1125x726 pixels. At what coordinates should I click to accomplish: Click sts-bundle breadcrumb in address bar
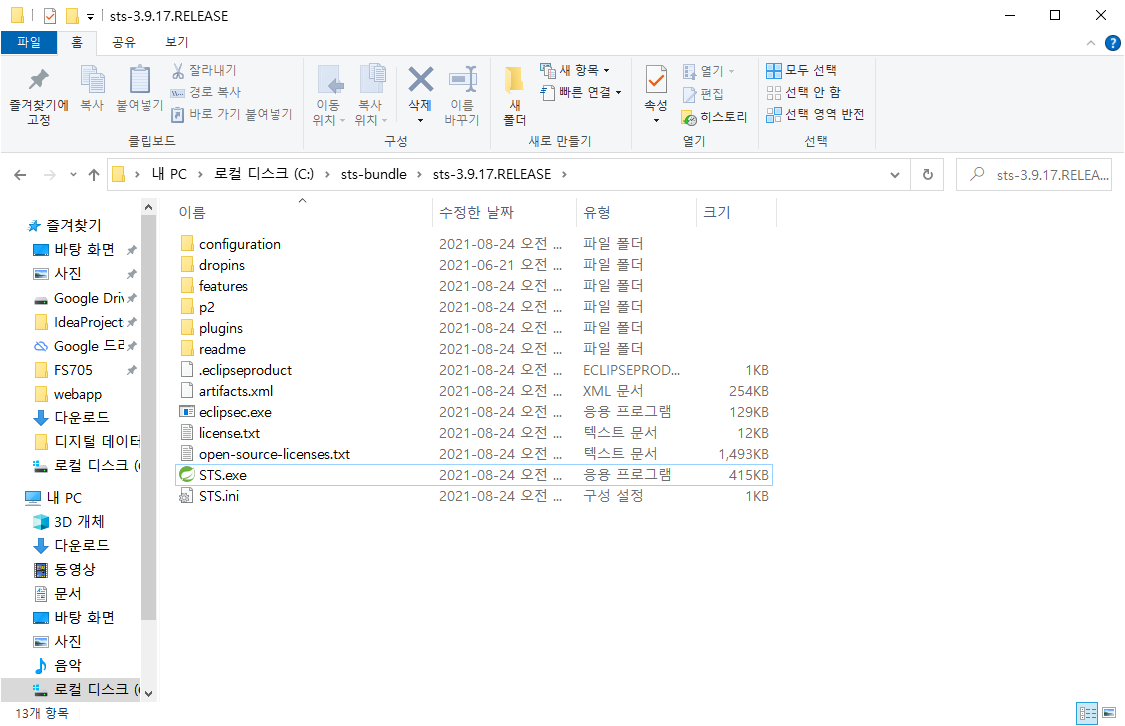click(x=374, y=174)
